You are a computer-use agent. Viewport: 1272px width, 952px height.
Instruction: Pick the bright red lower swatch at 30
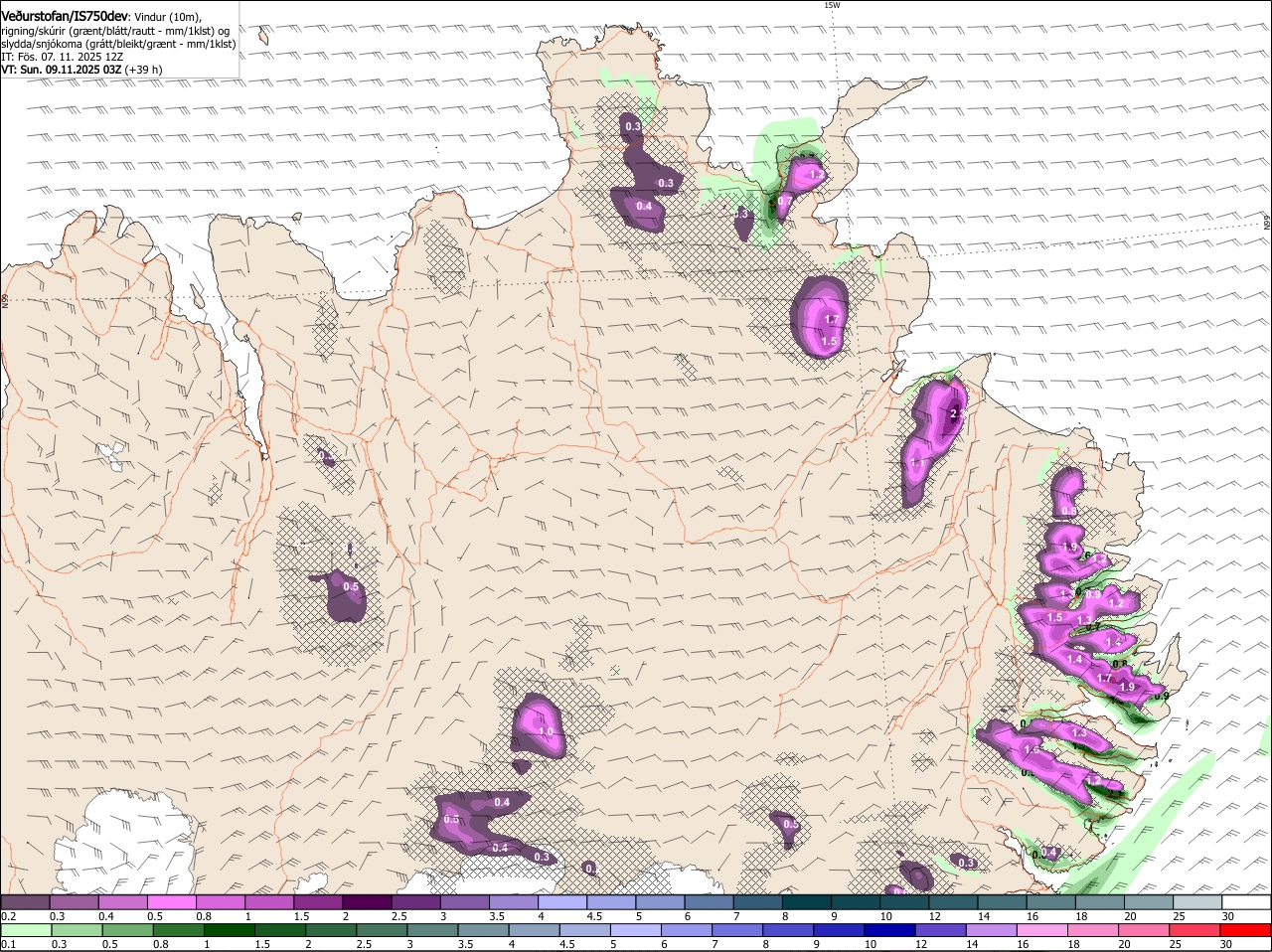click(1246, 929)
